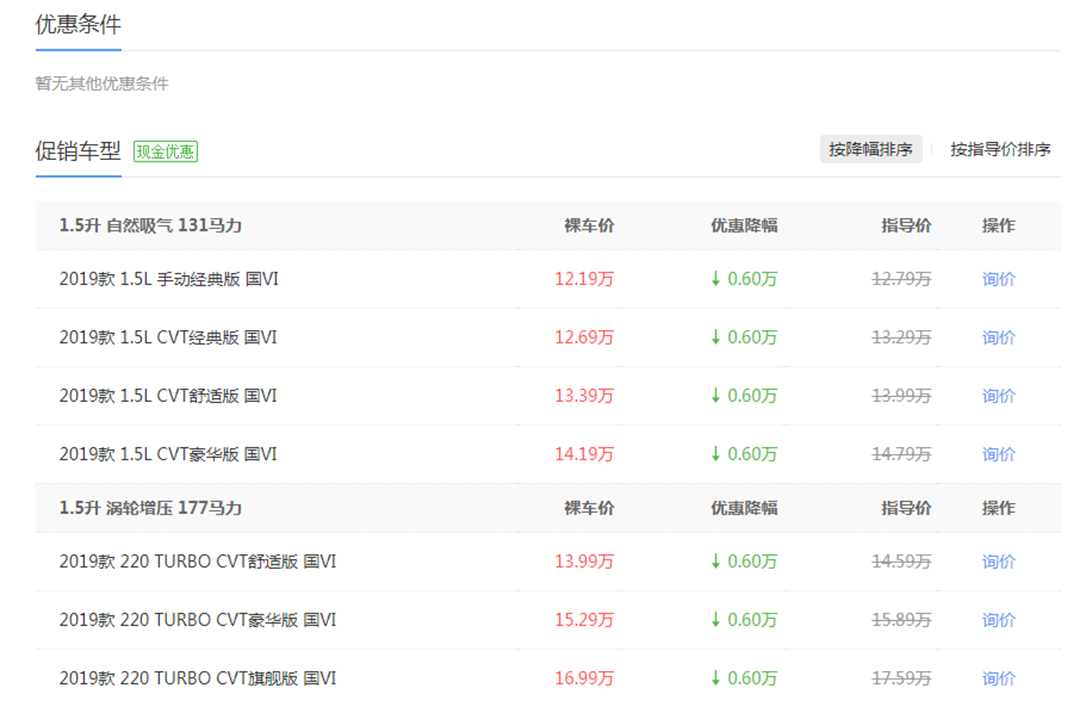Viewport: 1080px width, 707px height.
Task: Open the 220 TURBO CVT旗舰版 model name
Action: tap(197, 679)
